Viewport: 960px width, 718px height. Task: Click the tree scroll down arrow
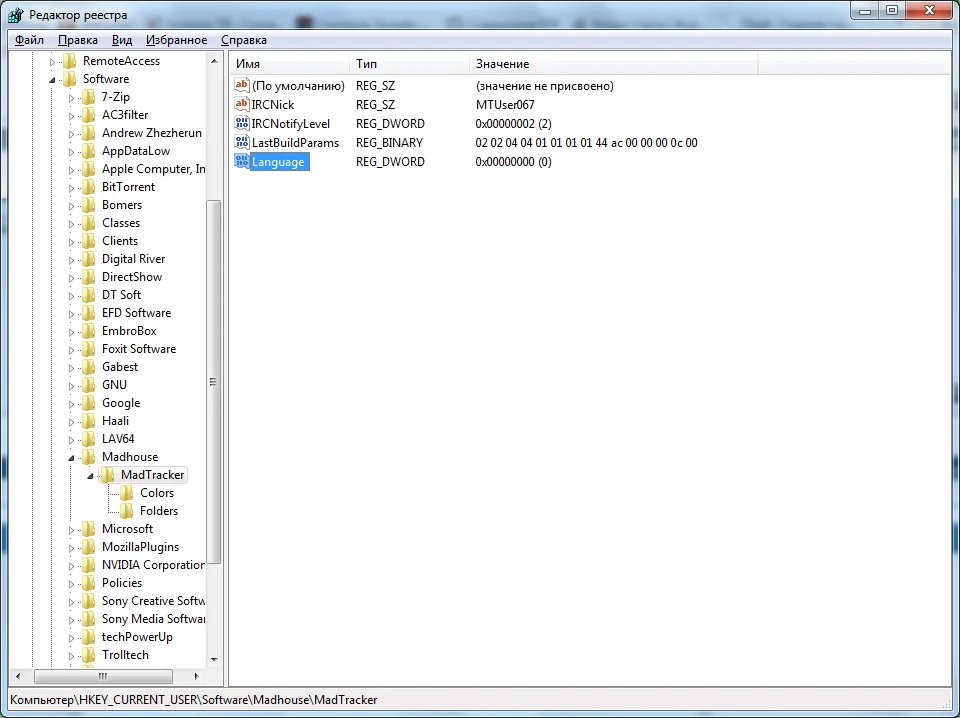coord(214,659)
